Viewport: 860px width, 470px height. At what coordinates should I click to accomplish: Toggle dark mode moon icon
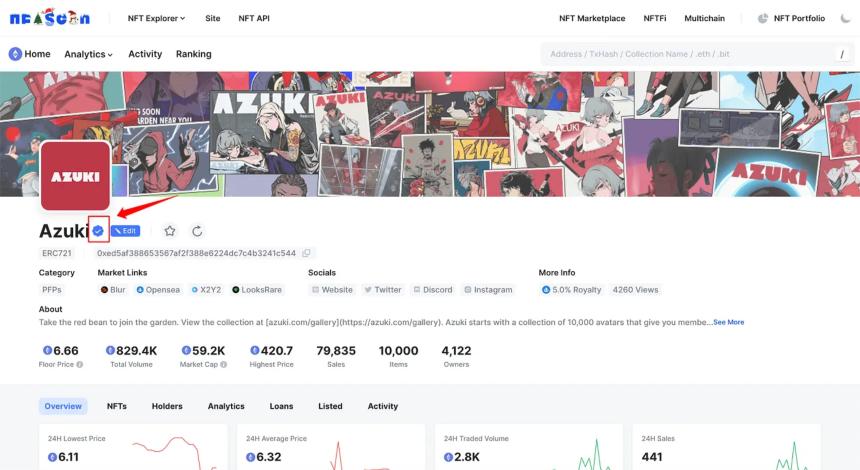[845, 18]
